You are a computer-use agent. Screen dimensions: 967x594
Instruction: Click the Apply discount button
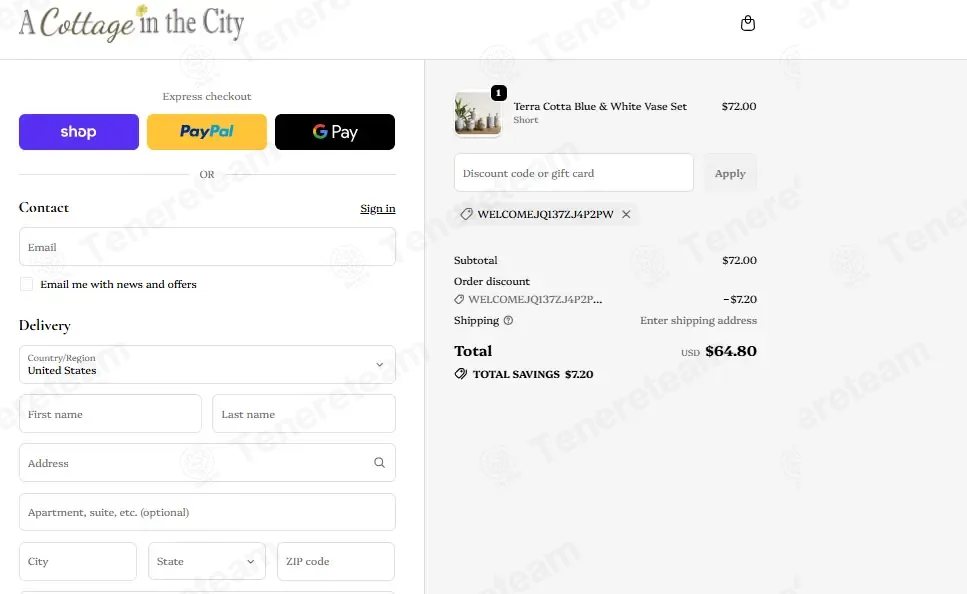[730, 173]
